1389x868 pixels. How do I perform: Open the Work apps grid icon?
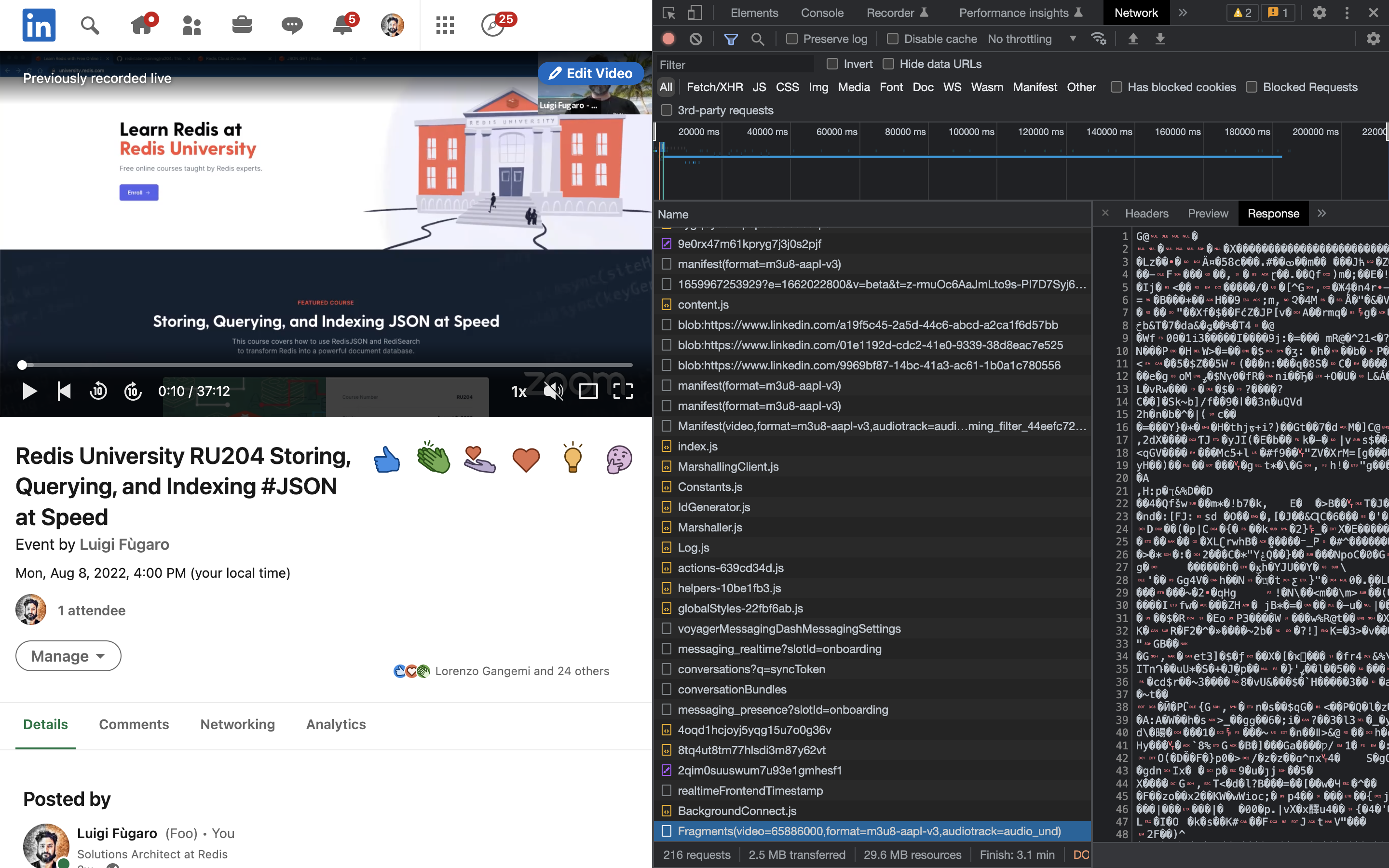[445, 25]
